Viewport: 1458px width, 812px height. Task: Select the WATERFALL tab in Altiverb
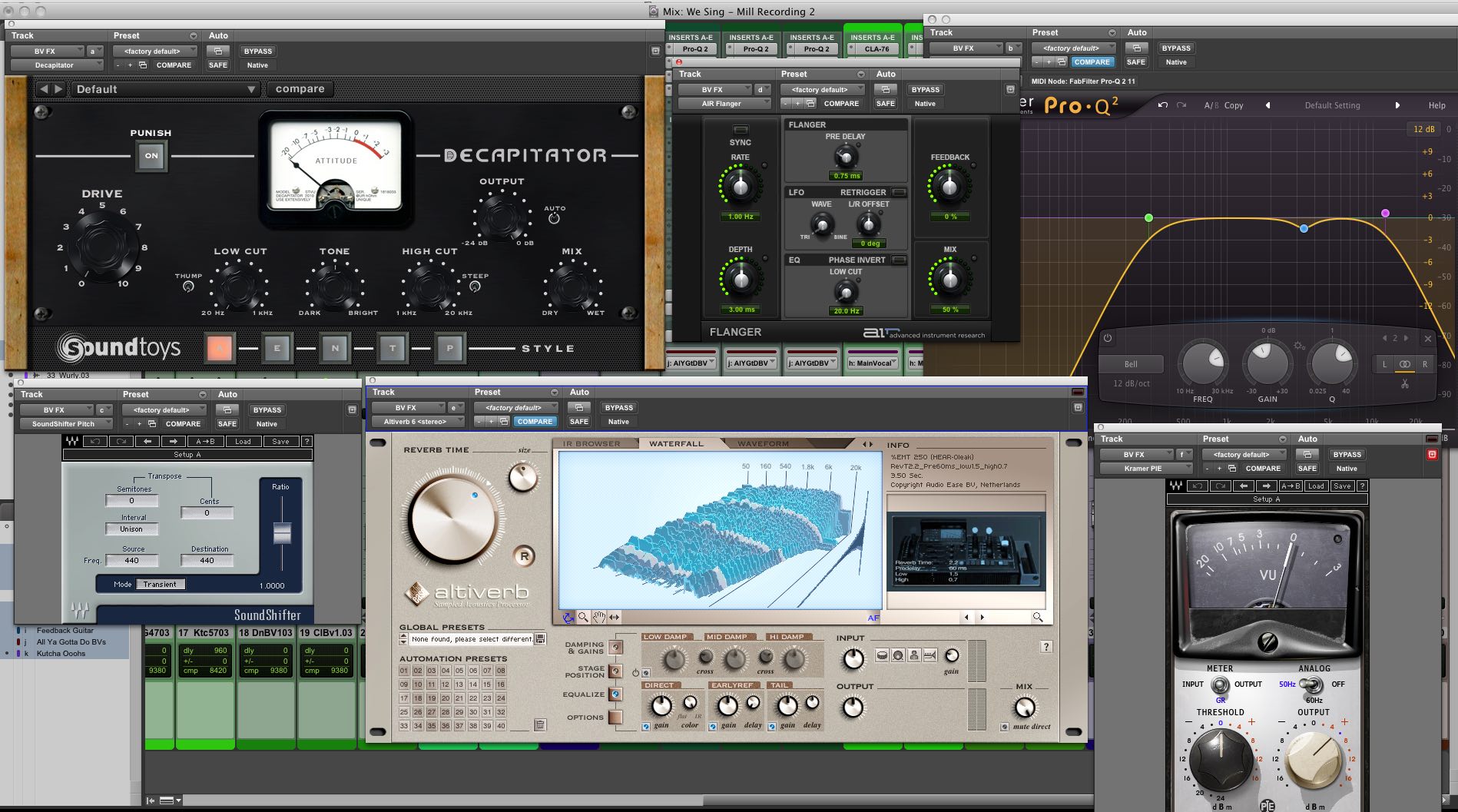pos(676,444)
